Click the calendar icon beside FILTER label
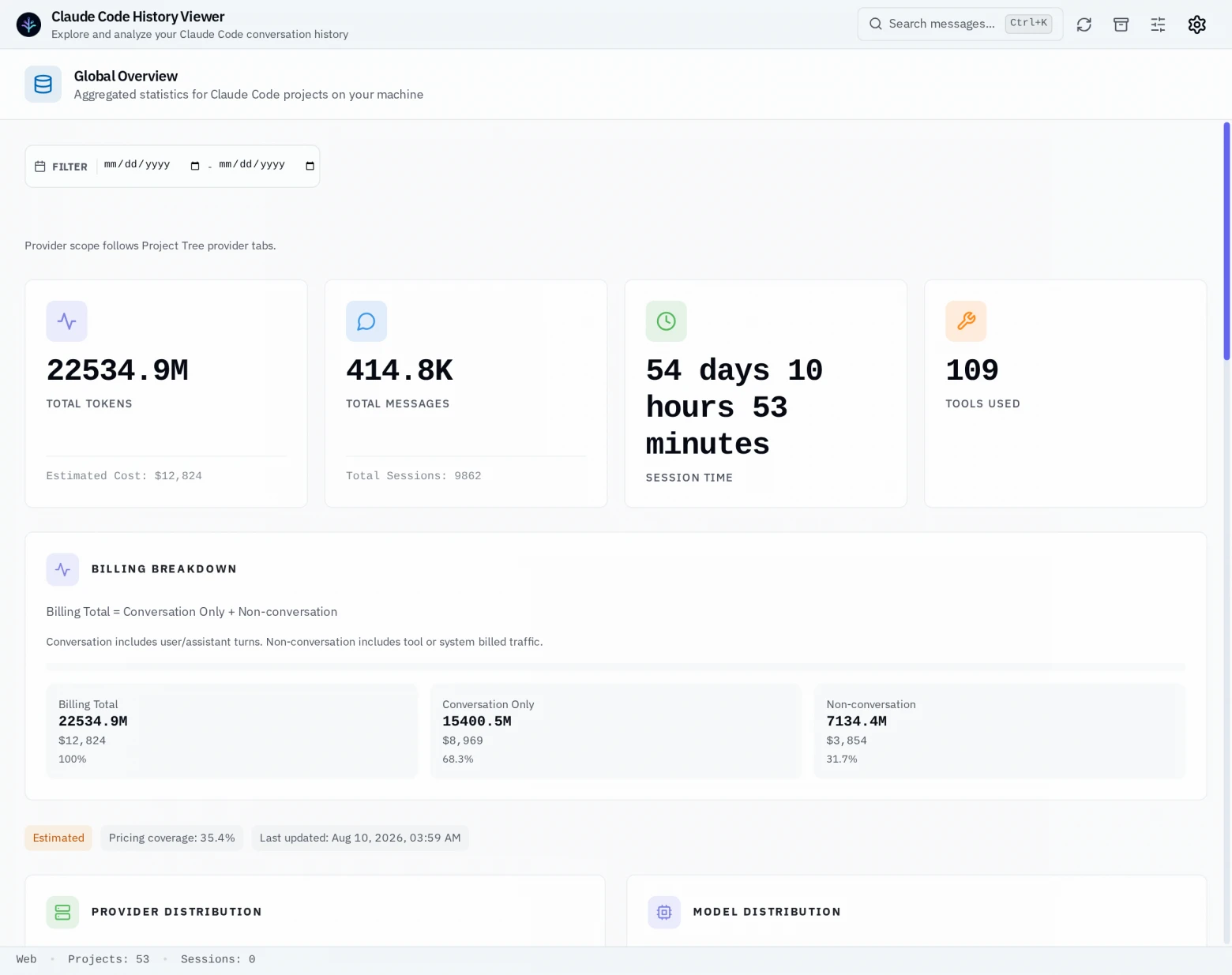Image resolution: width=1232 pixels, height=975 pixels. click(40, 167)
